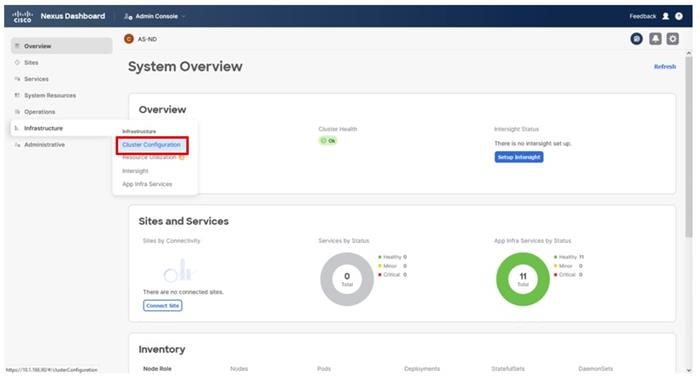Open the Admin Console dropdown
The image size is (700, 389).
click(154, 16)
